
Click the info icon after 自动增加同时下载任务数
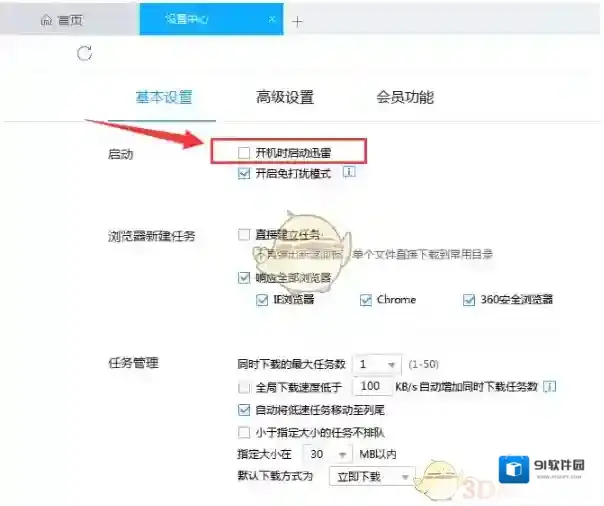[x=549, y=386]
